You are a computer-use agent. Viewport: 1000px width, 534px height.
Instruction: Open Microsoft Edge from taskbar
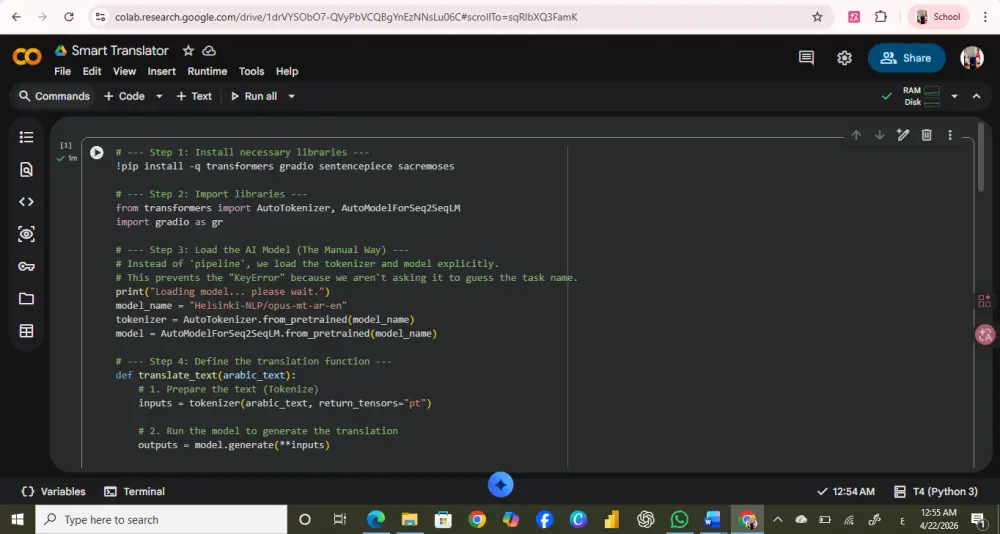[375, 519]
